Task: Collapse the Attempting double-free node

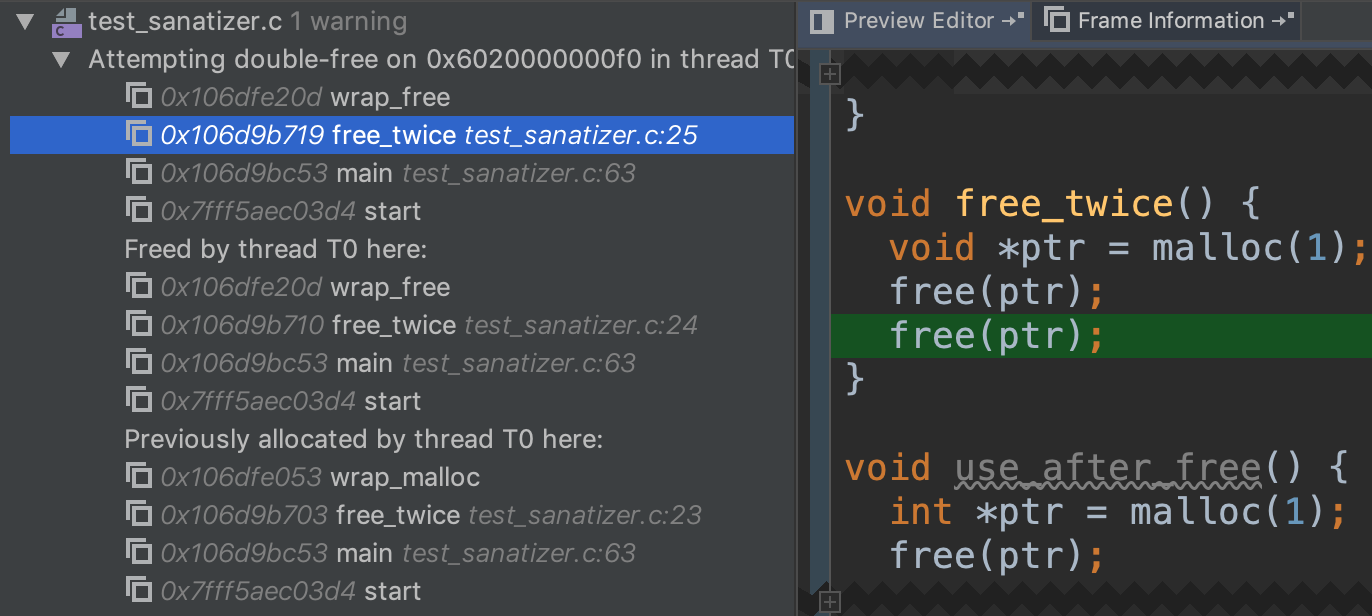Action: click(x=62, y=60)
